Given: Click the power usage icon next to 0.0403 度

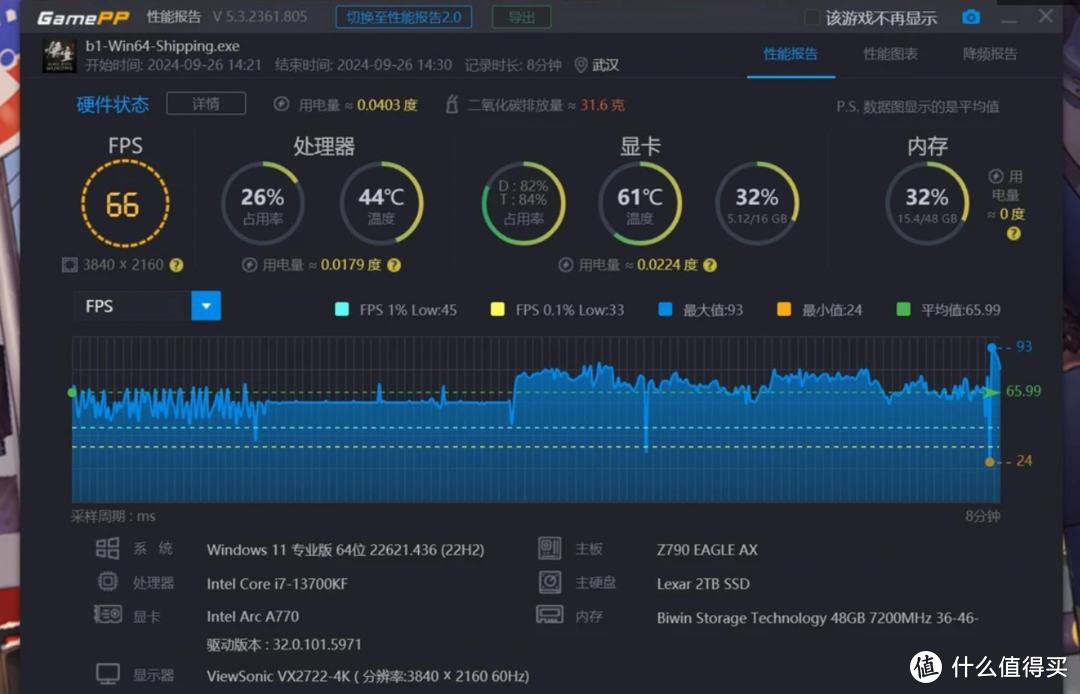Looking at the screenshot, I should pyautogui.click(x=281, y=104).
